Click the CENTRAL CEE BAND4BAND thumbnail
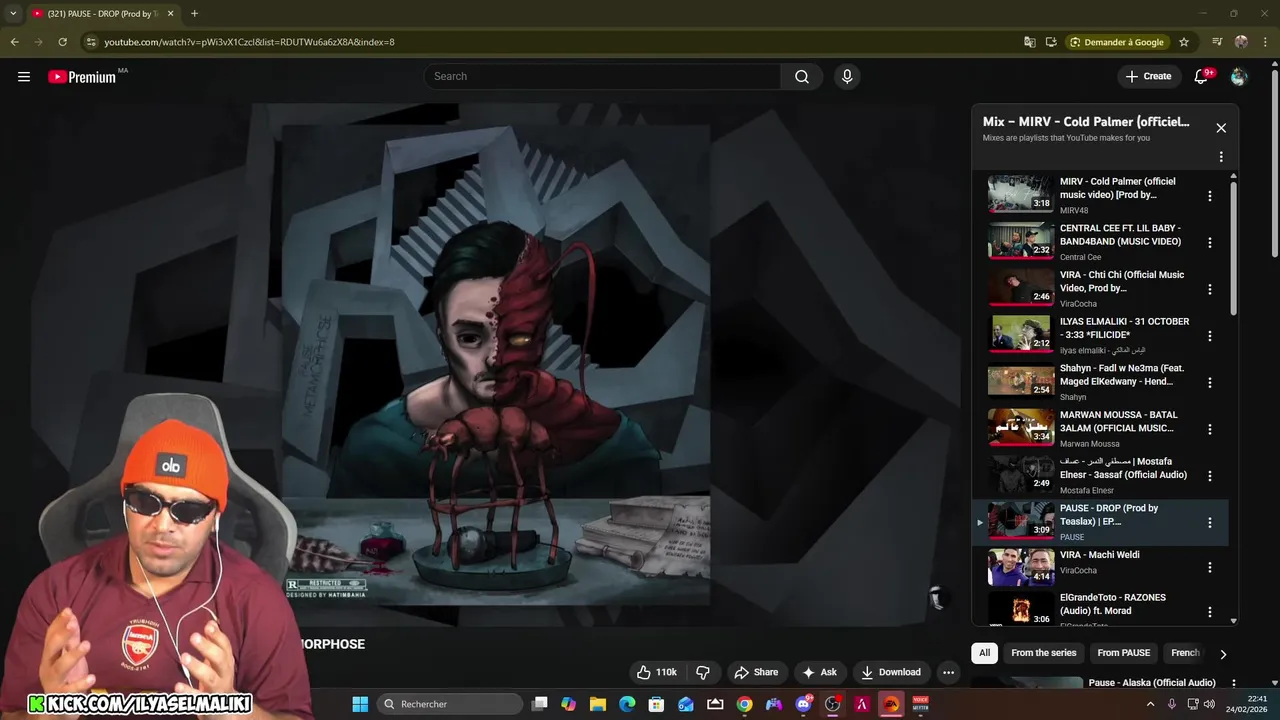This screenshot has width=1280, height=720. pos(1021,241)
